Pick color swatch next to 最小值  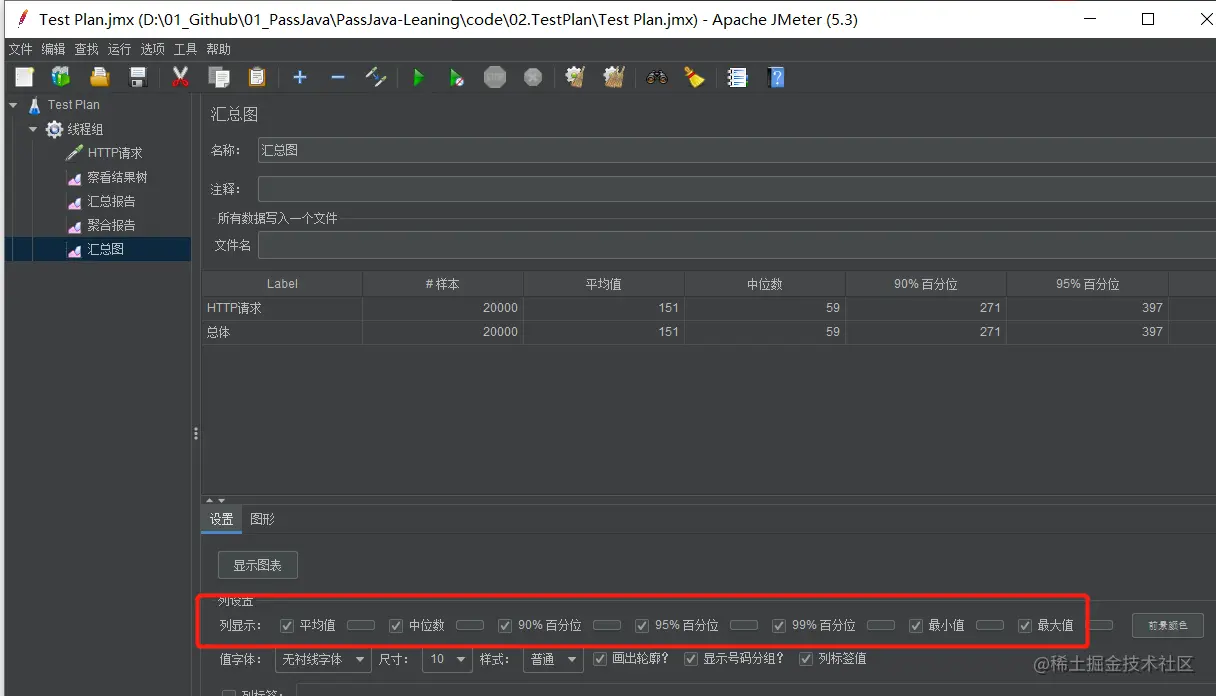click(x=990, y=625)
